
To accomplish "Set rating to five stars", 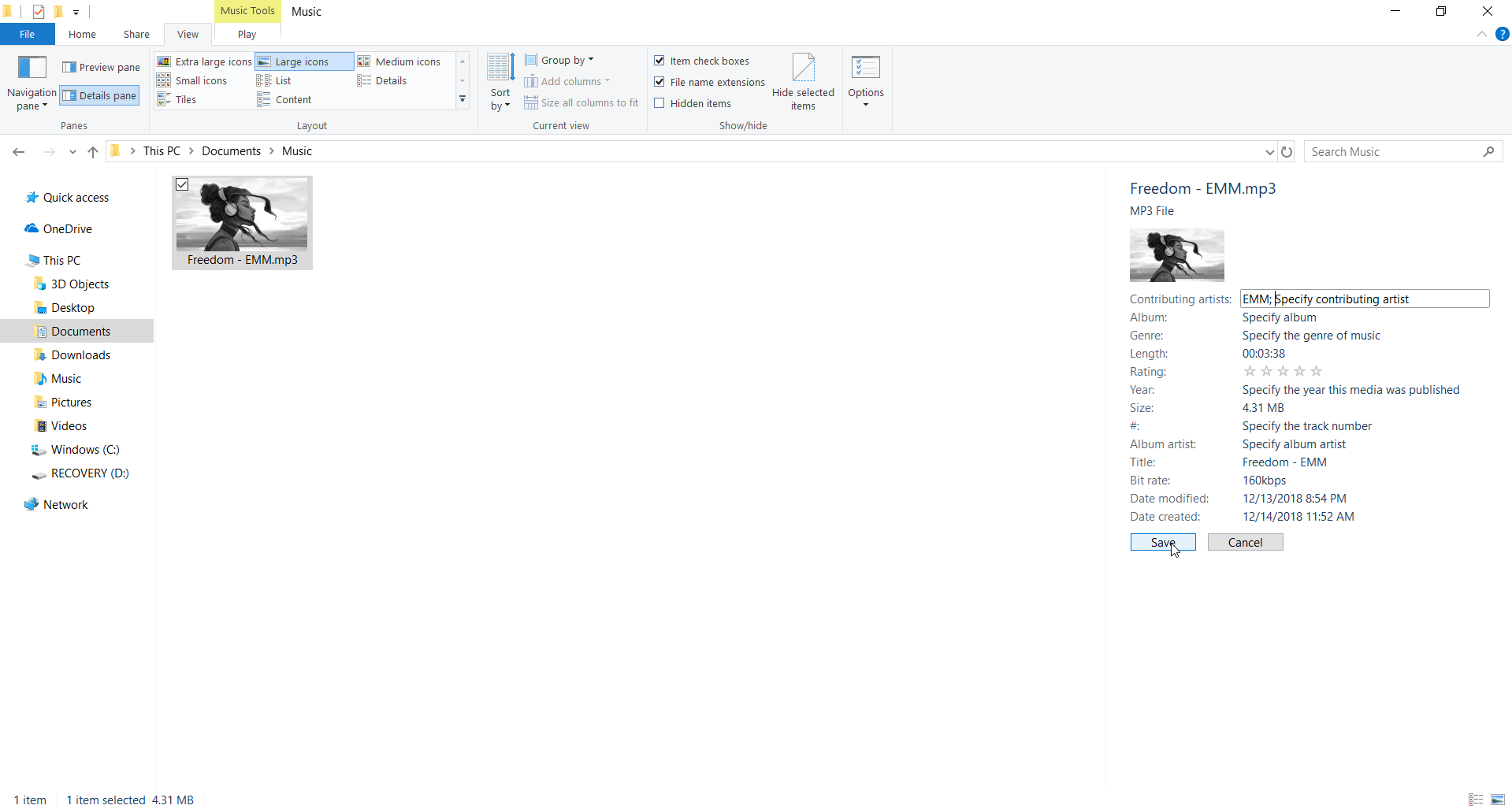I will point(1316,371).
